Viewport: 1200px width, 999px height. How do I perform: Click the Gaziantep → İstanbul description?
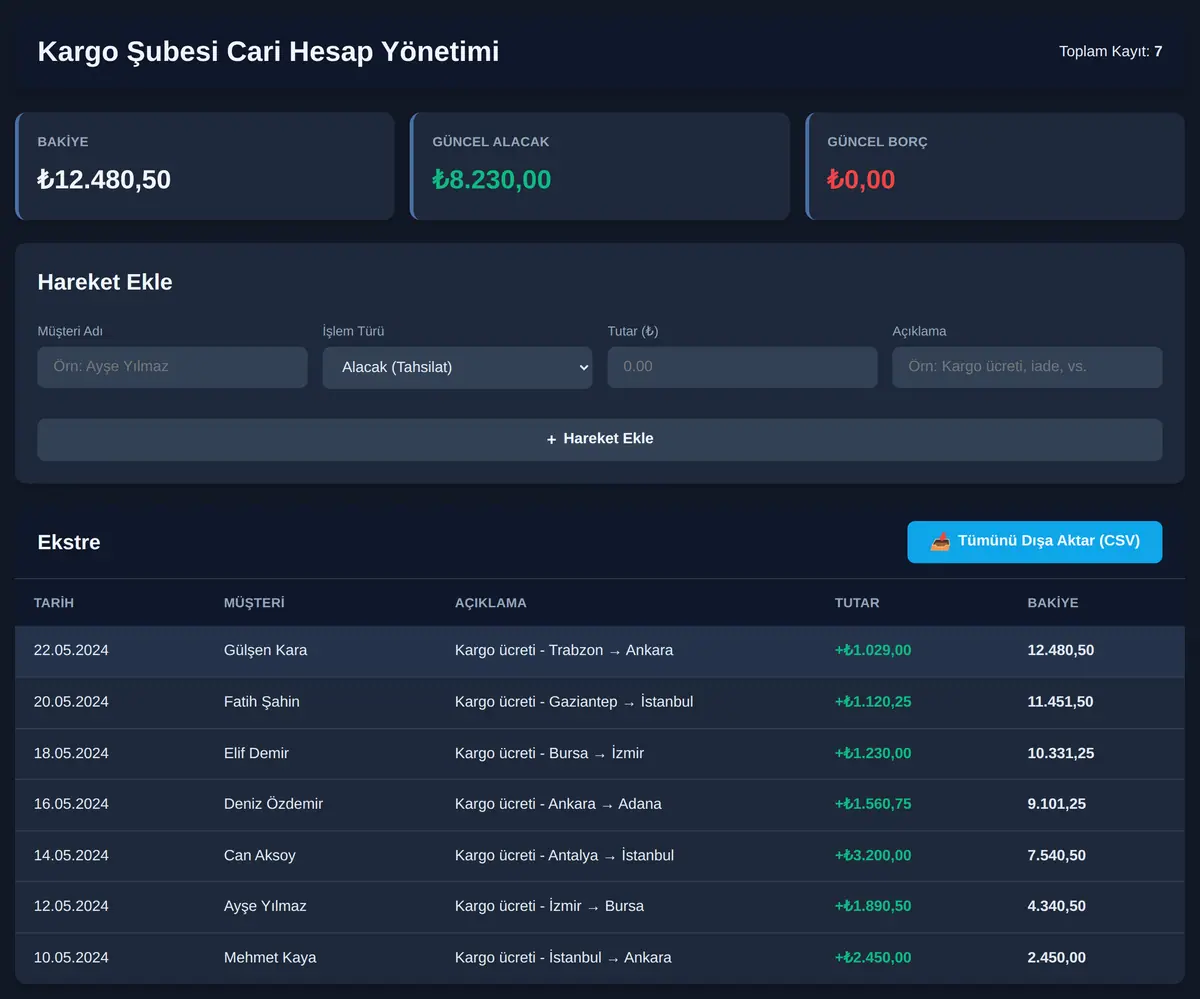(574, 702)
